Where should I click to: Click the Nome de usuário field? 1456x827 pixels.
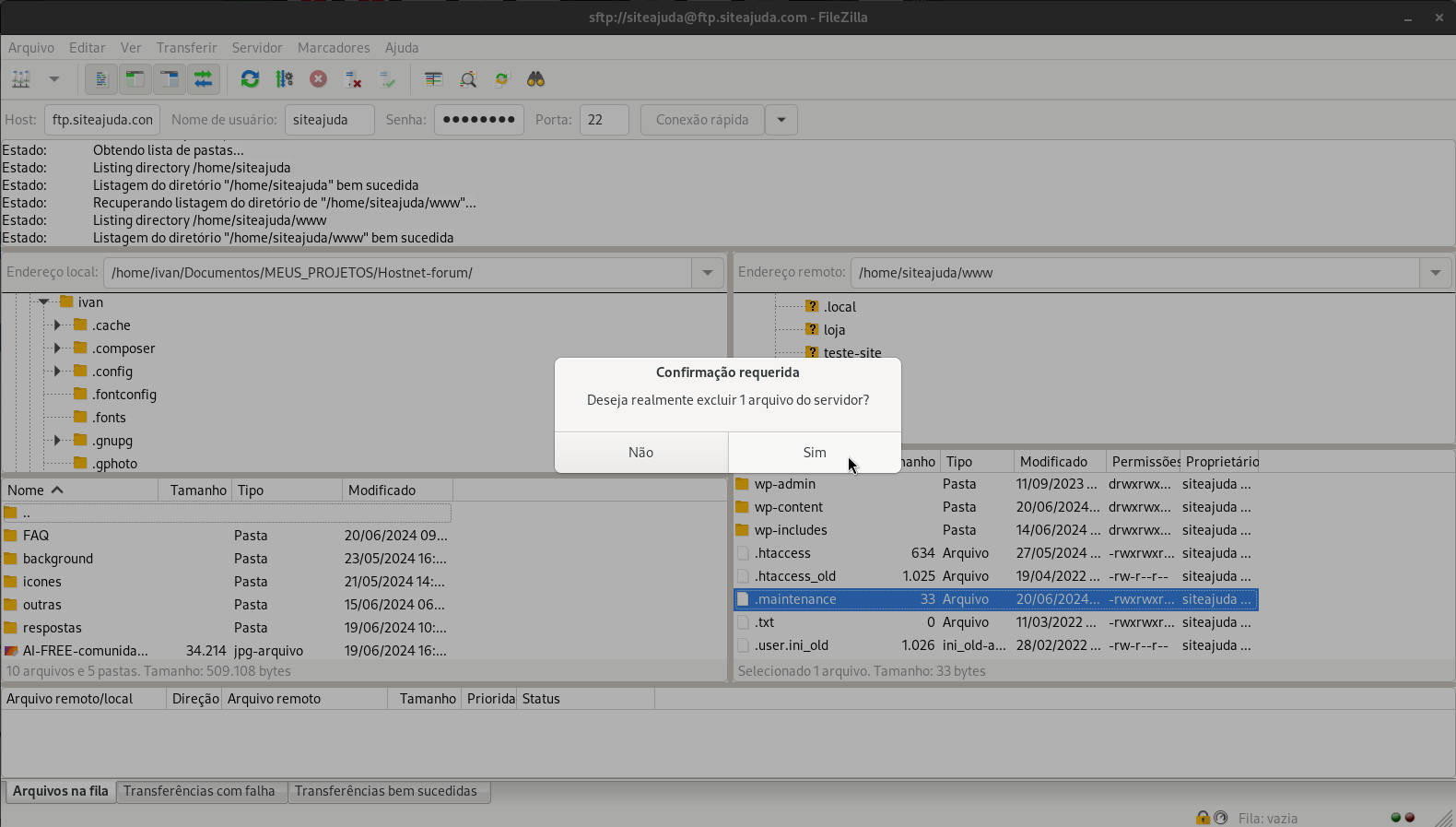pos(329,120)
